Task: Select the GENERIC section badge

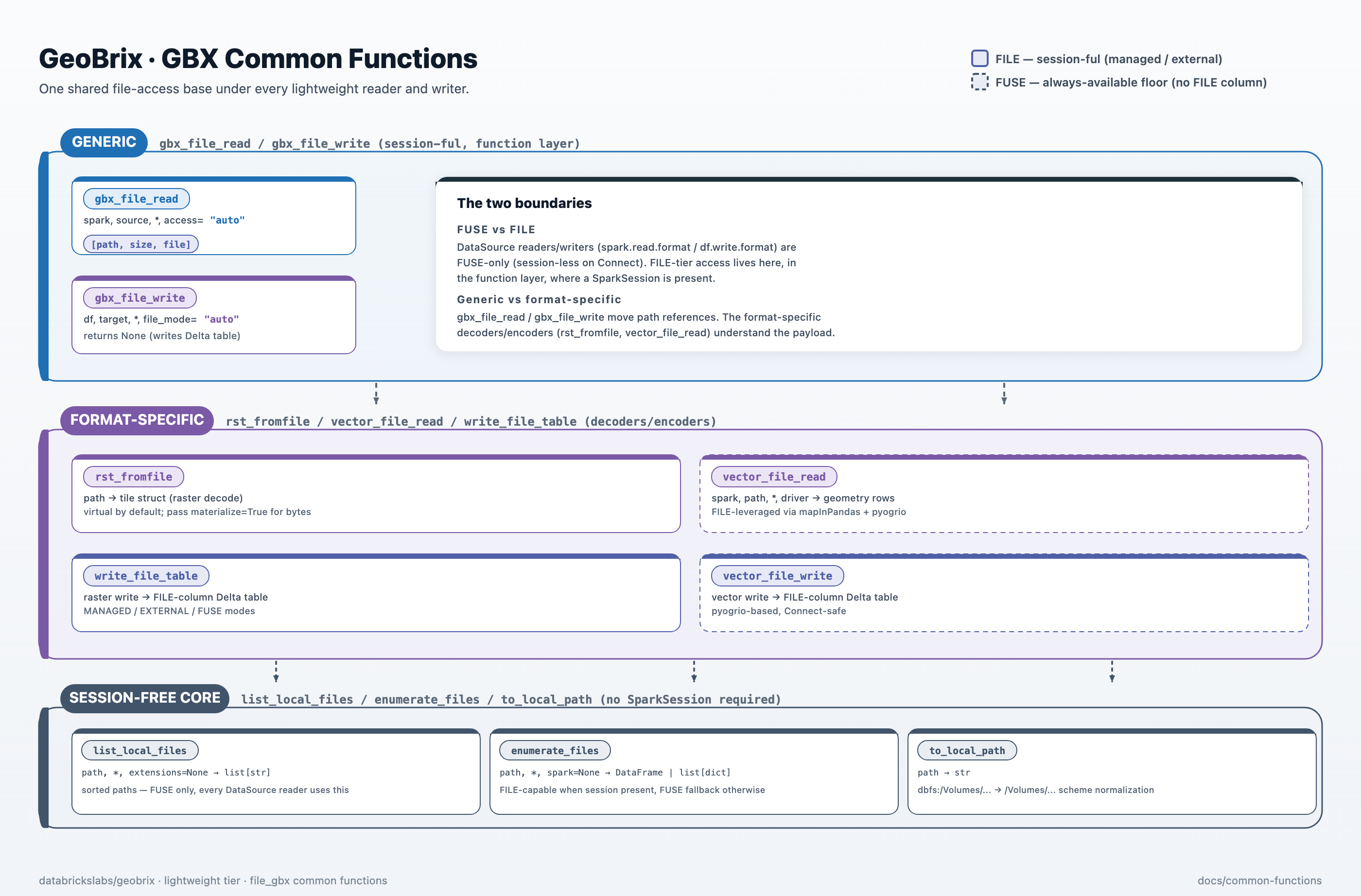Action: pos(104,142)
